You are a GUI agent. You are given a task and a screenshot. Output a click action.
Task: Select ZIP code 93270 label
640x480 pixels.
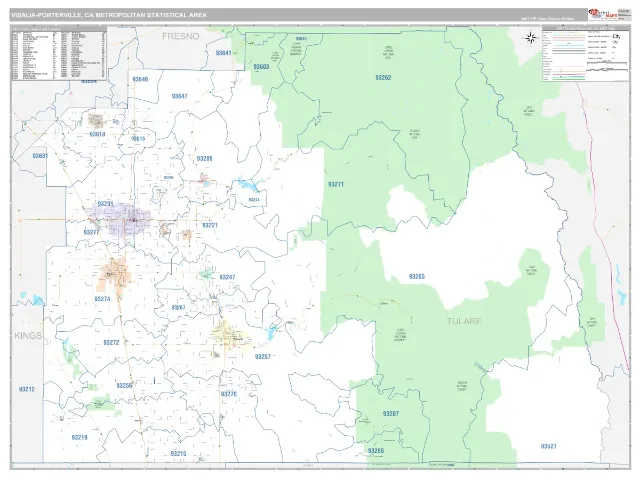click(x=229, y=394)
